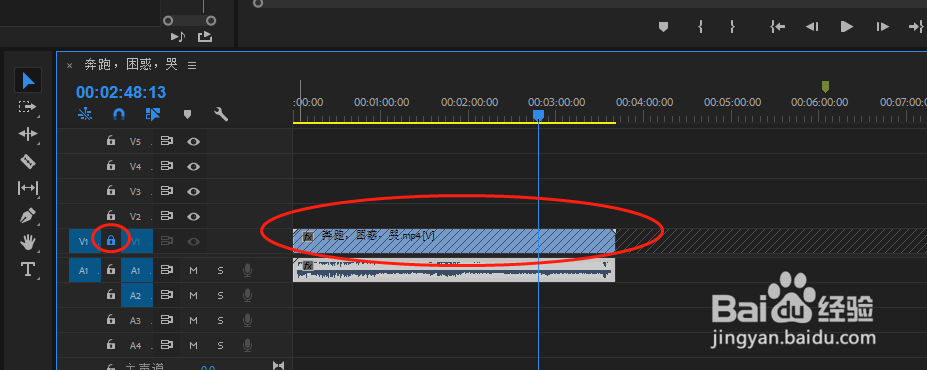Lock the V4 track
Viewport: 927px width, 370px height.
pyautogui.click(x=111, y=166)
